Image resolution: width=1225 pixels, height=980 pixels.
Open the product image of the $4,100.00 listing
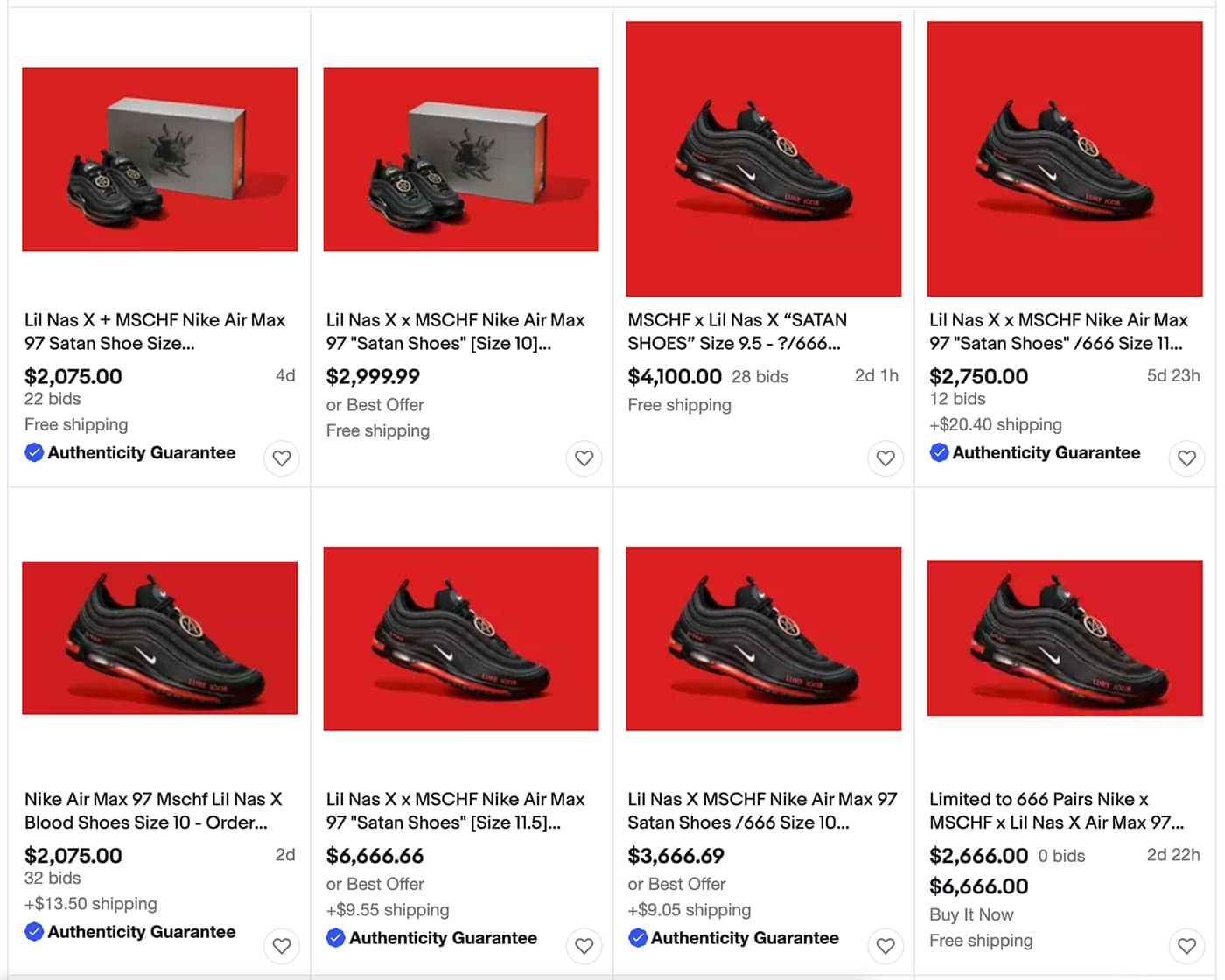tap(763, 159)
